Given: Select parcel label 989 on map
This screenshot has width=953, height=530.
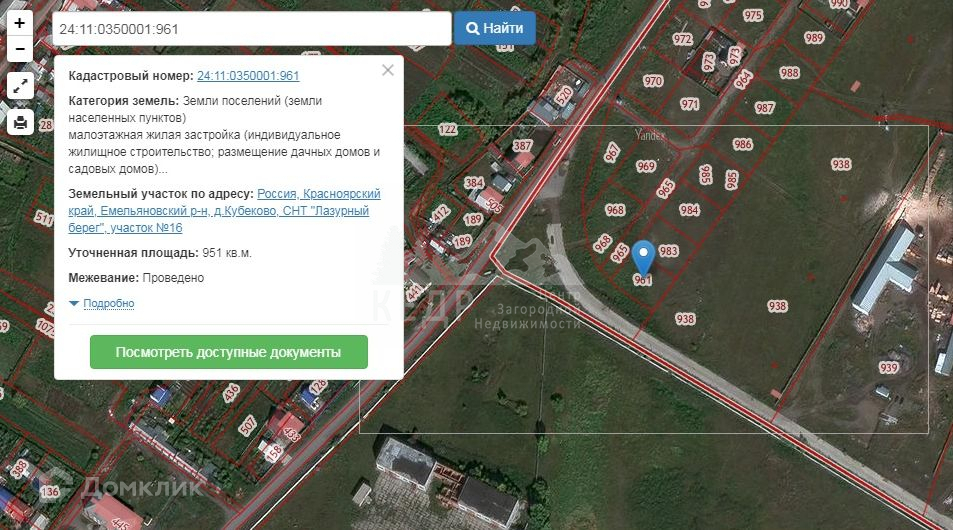Looking at the screenshot, I should tap(814, 38).
